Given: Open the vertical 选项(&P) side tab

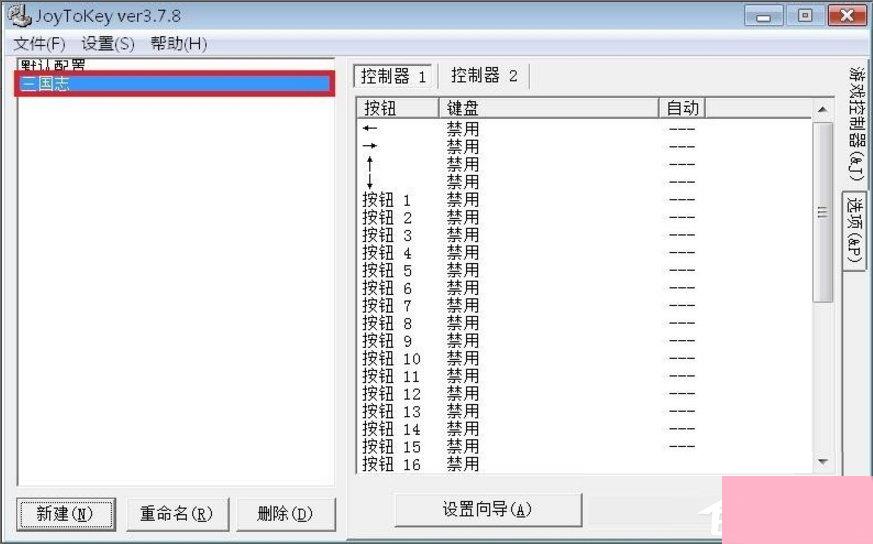Looking at the screenshot, I should (855, 231).
